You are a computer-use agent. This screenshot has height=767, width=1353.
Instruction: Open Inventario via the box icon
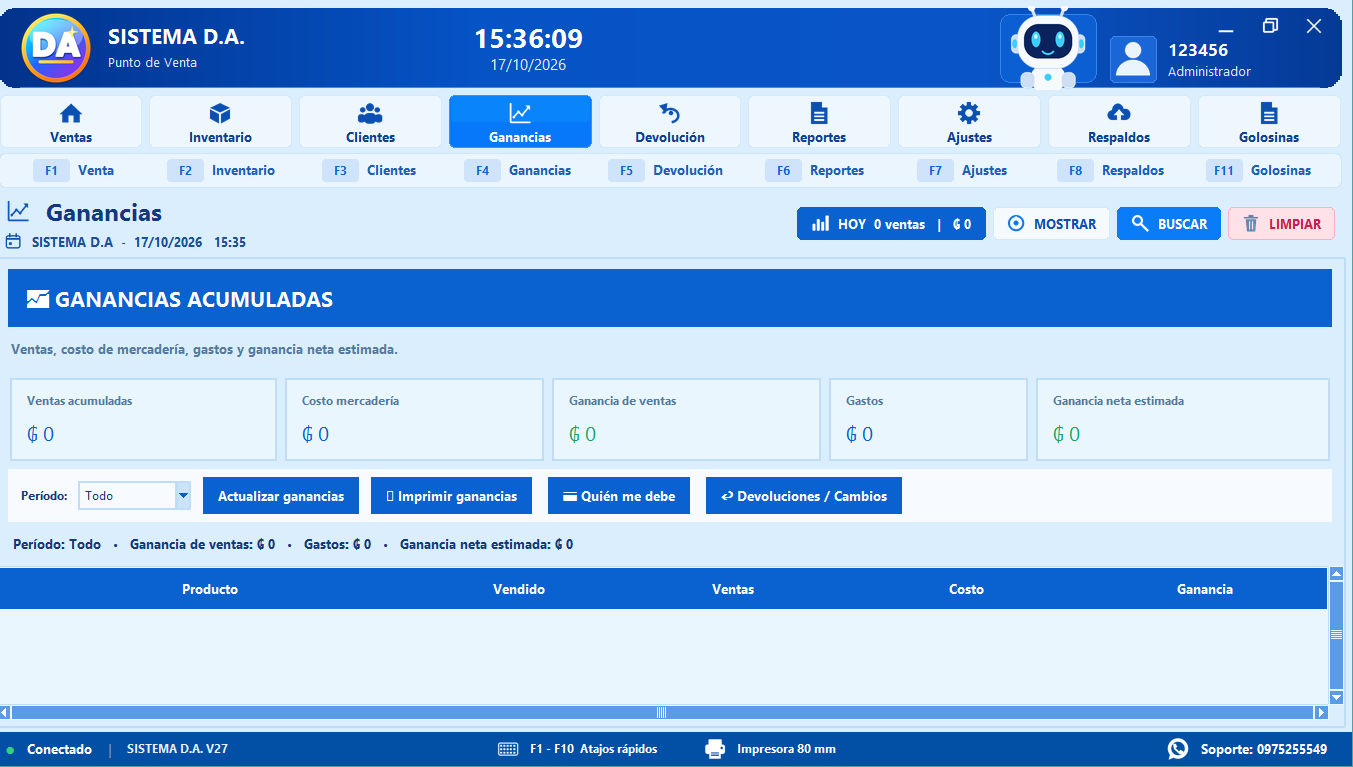(220, 113)
